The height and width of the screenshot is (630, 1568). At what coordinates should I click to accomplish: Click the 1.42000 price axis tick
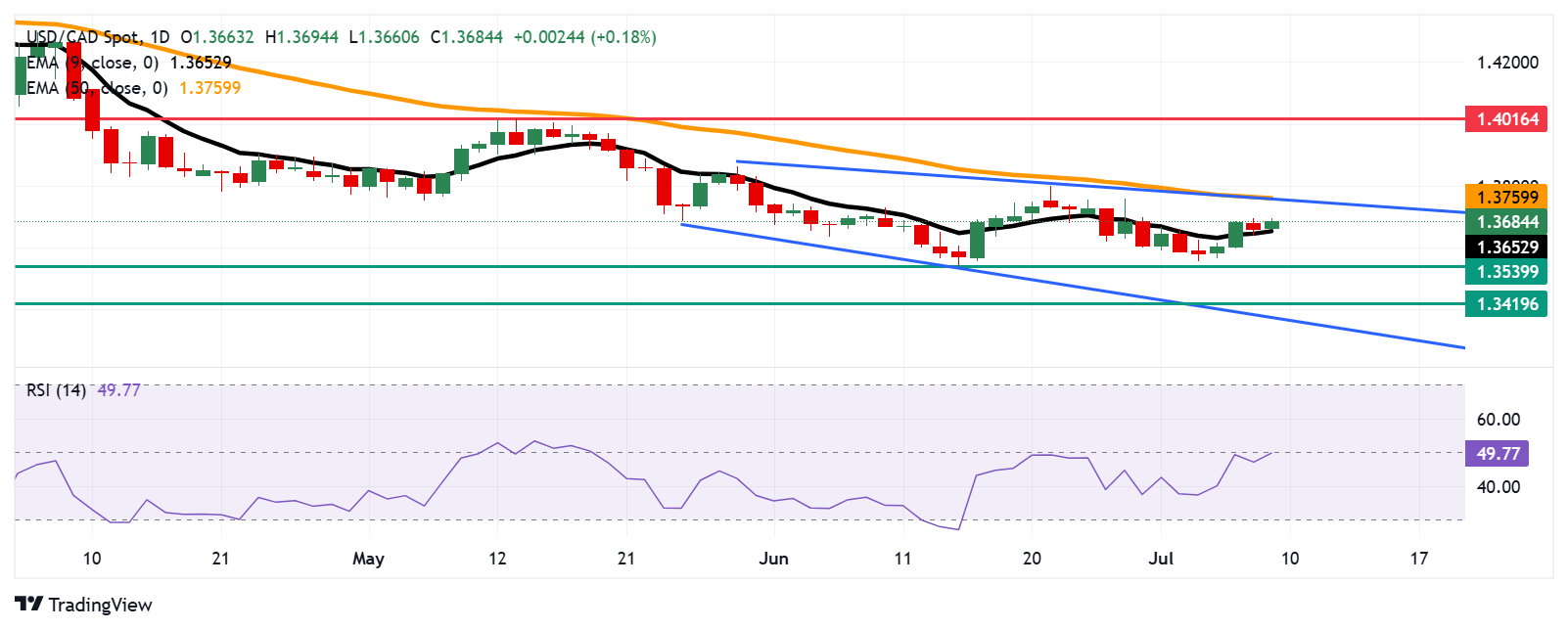point(1507,63)
